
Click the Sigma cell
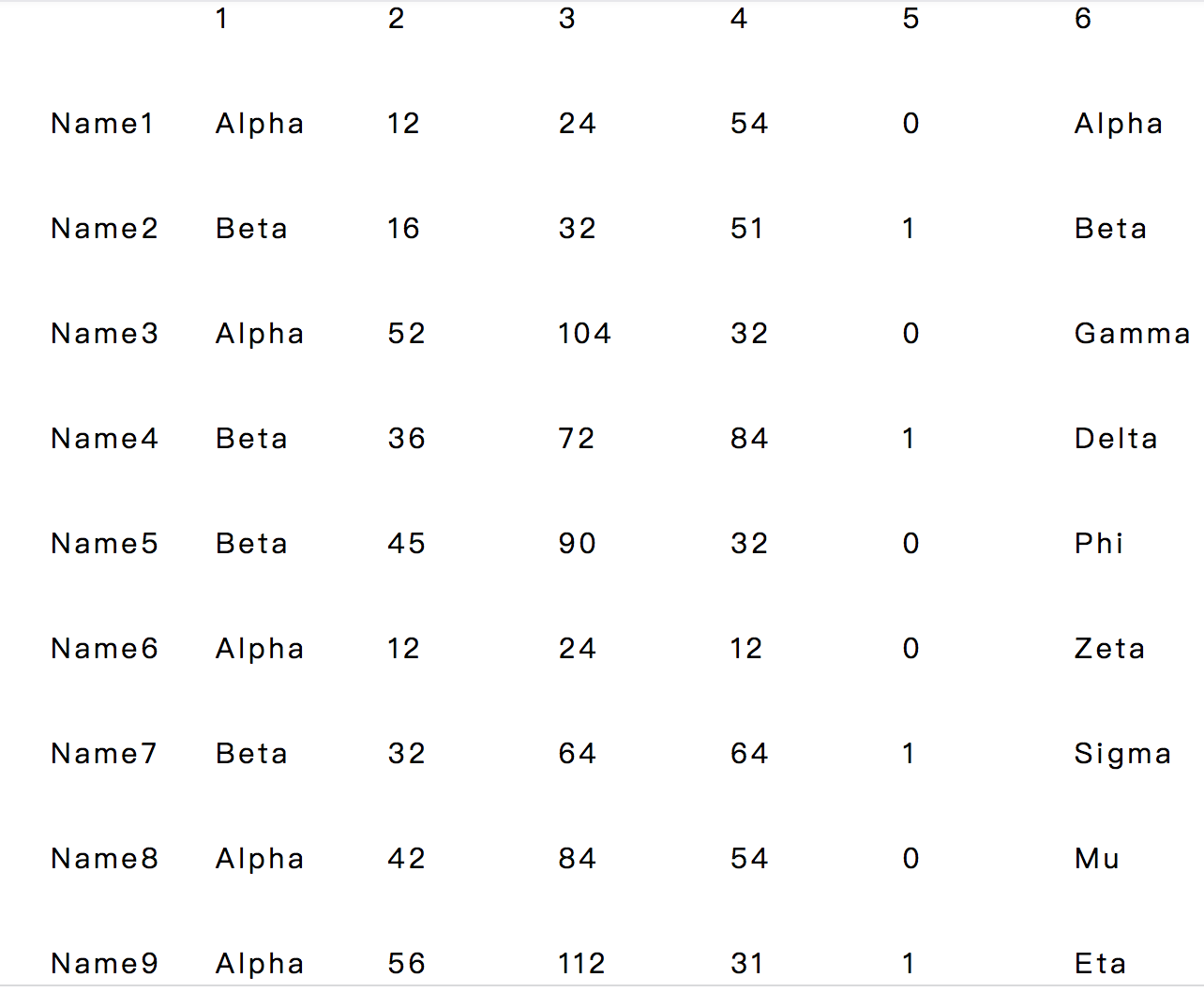tap(1122, 754)
